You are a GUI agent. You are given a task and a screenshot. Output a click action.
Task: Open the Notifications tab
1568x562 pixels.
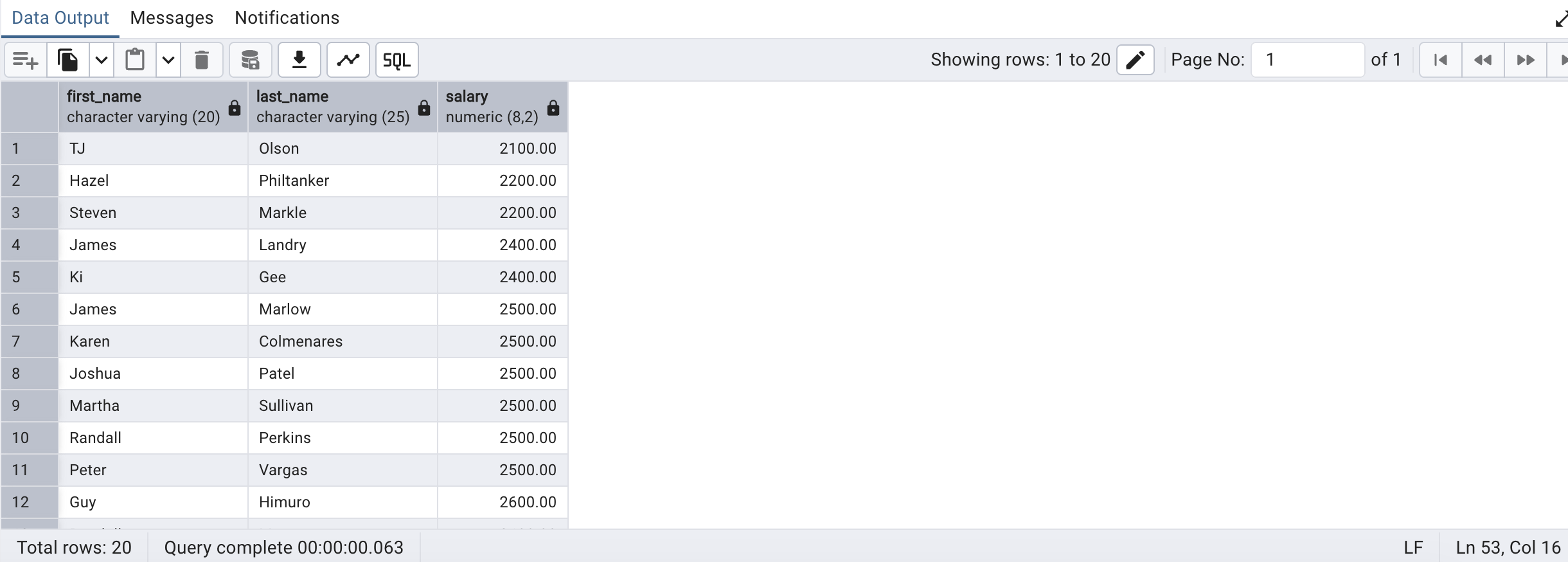pos(287,18)
